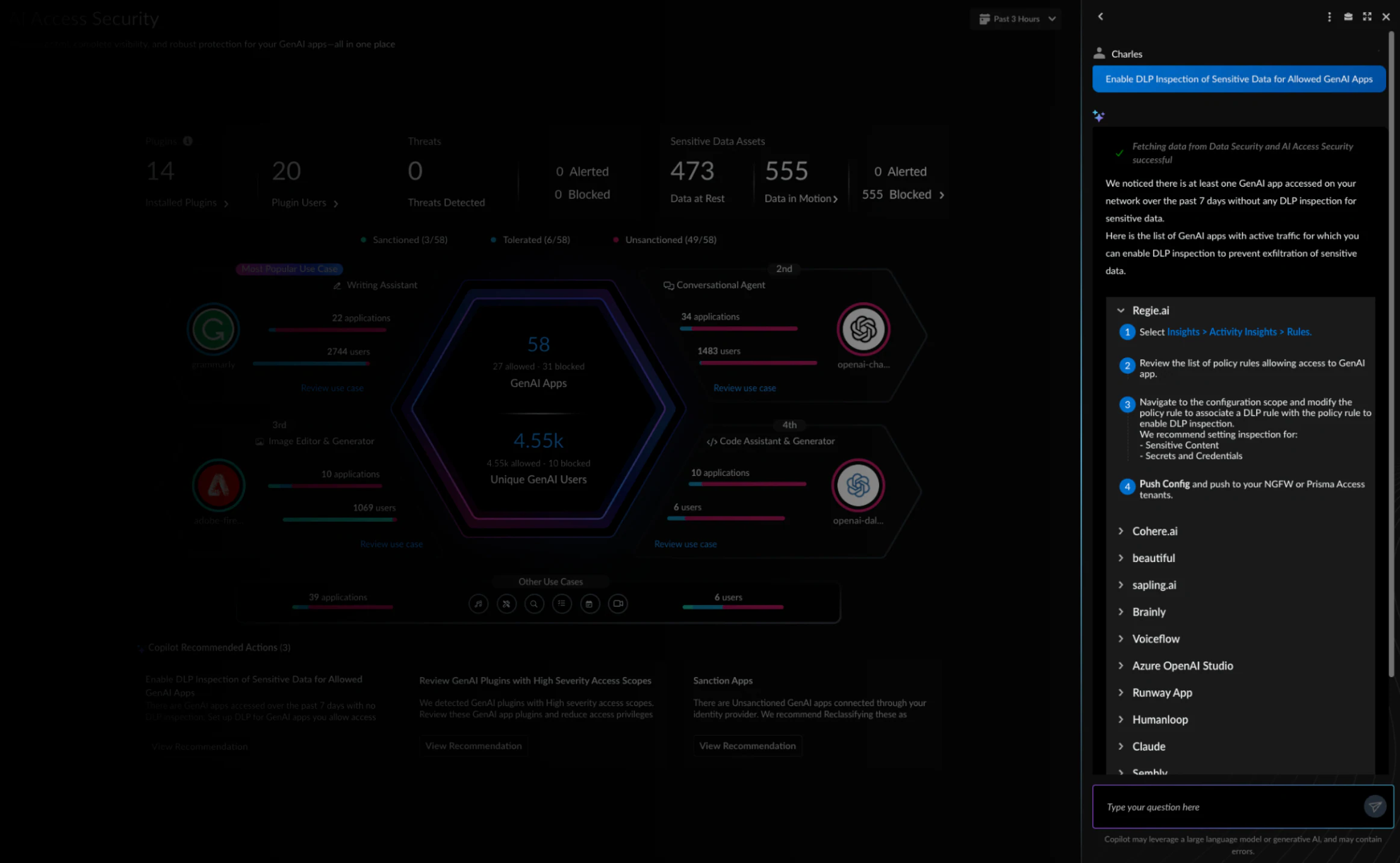Click View Recommendation under Sanction Apps
This screenshot has height=863, width=1400.
point(747,746)
